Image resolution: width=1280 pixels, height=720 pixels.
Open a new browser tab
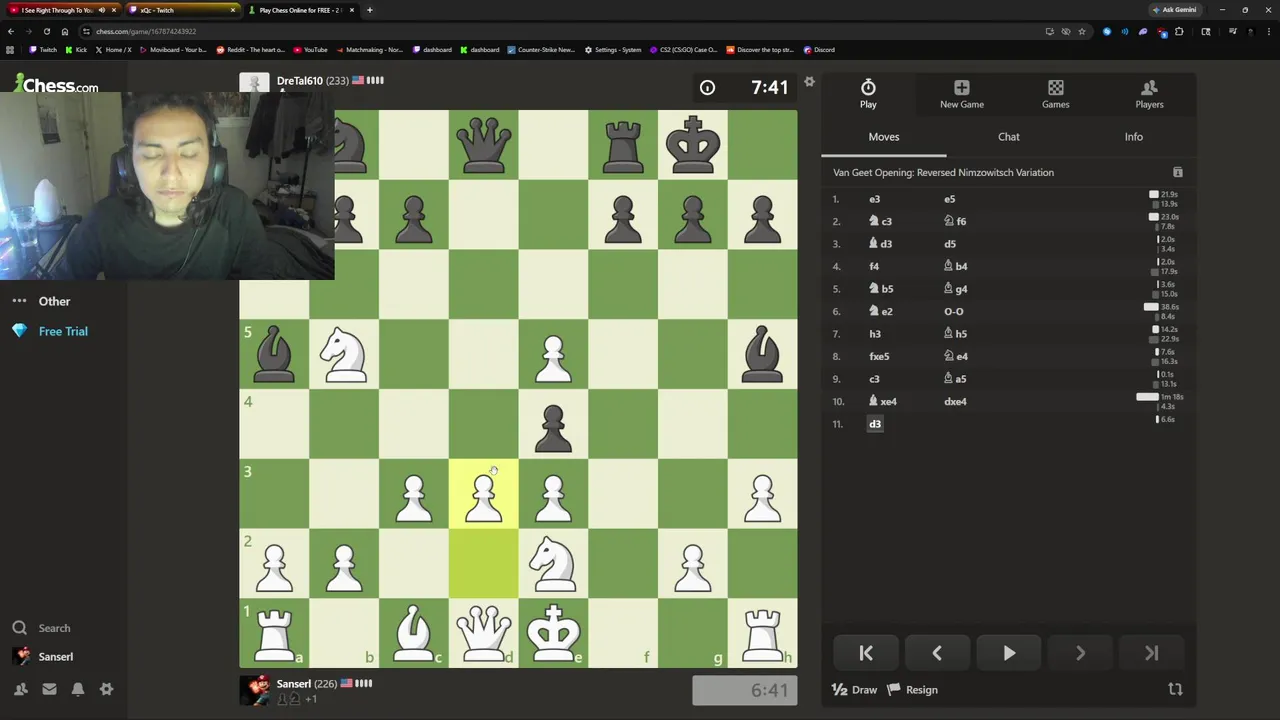tap(369, 10)
